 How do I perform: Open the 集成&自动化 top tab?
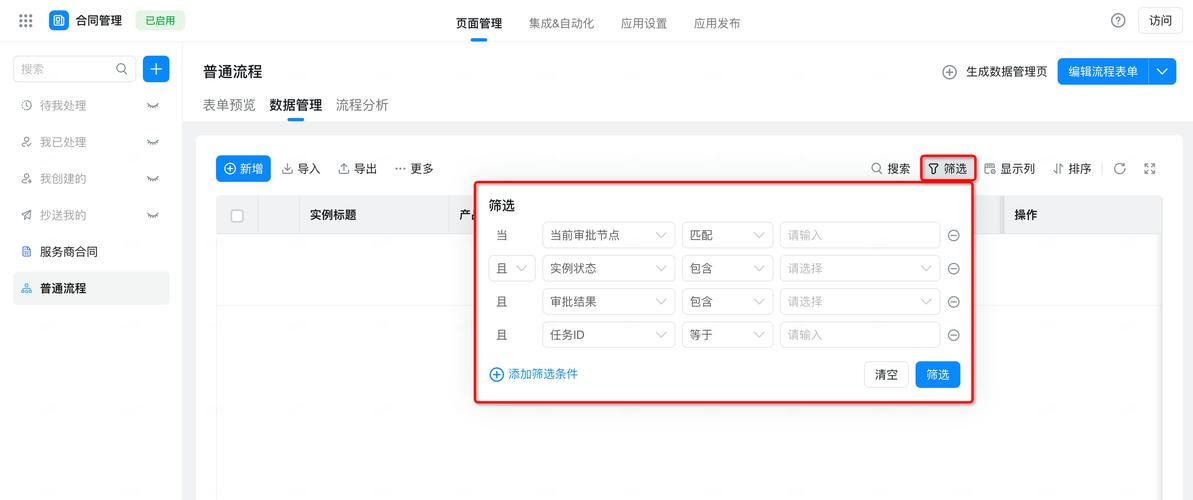tap(561, 22)
